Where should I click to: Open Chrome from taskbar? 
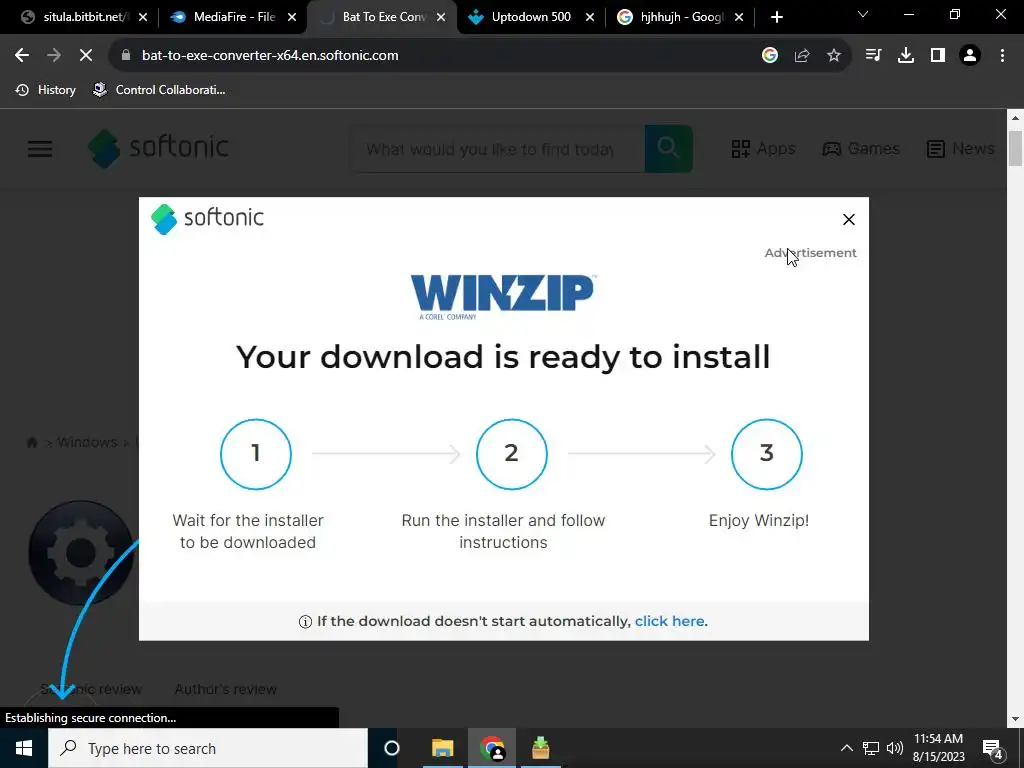click(x=492, y=748)
